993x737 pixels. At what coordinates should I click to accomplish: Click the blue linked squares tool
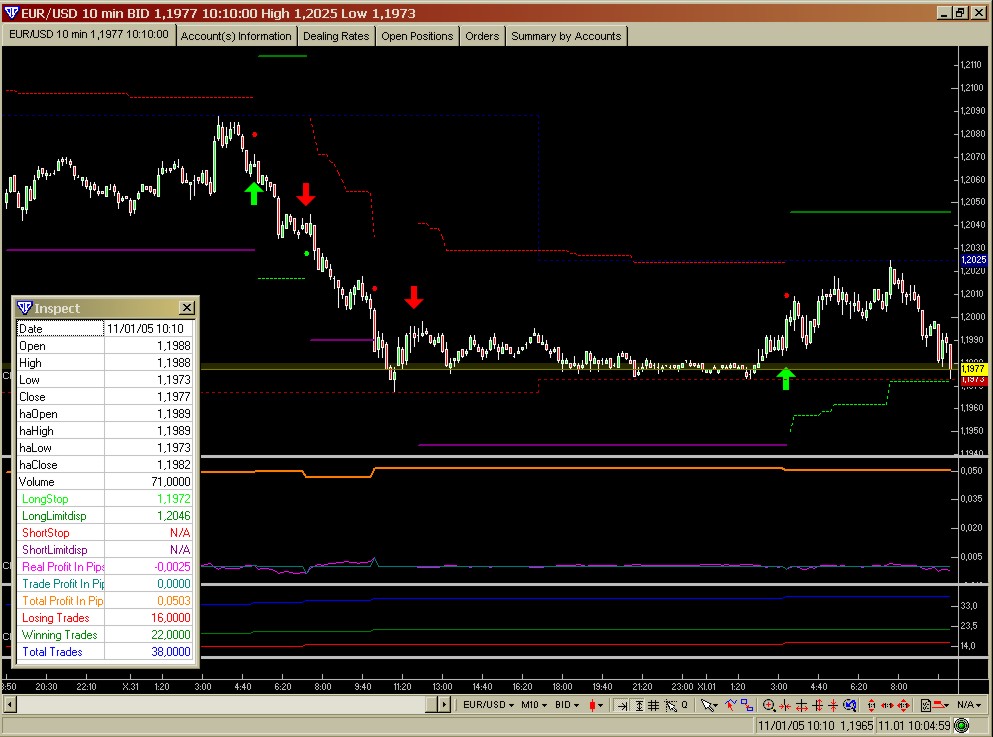pos(747,705)
